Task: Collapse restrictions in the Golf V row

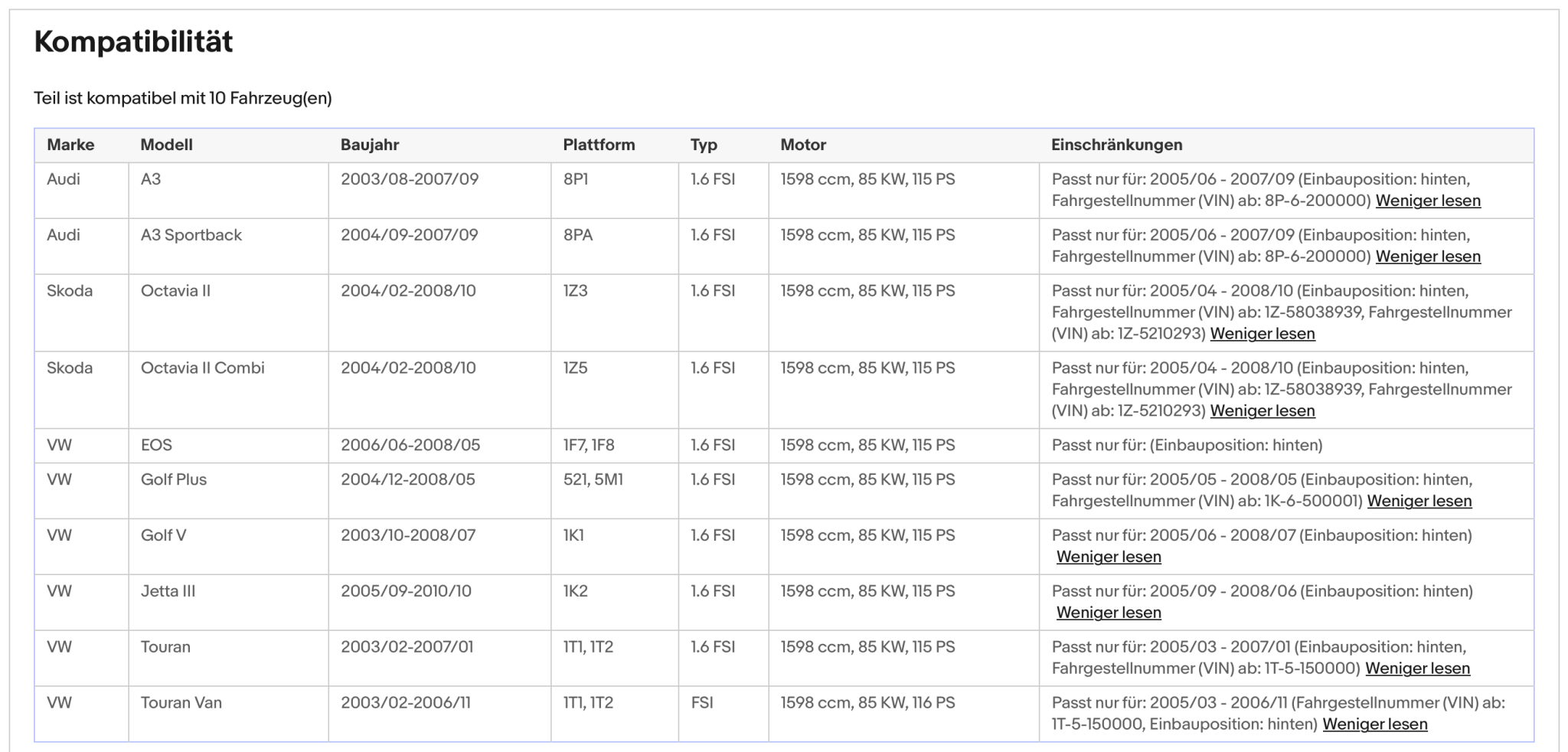Action: (x=1109, y=557)
